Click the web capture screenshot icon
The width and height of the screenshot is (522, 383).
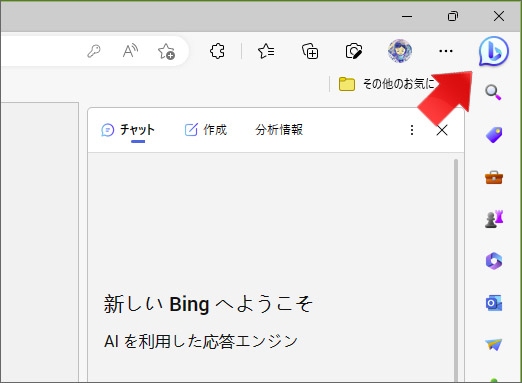pos(354,51)
